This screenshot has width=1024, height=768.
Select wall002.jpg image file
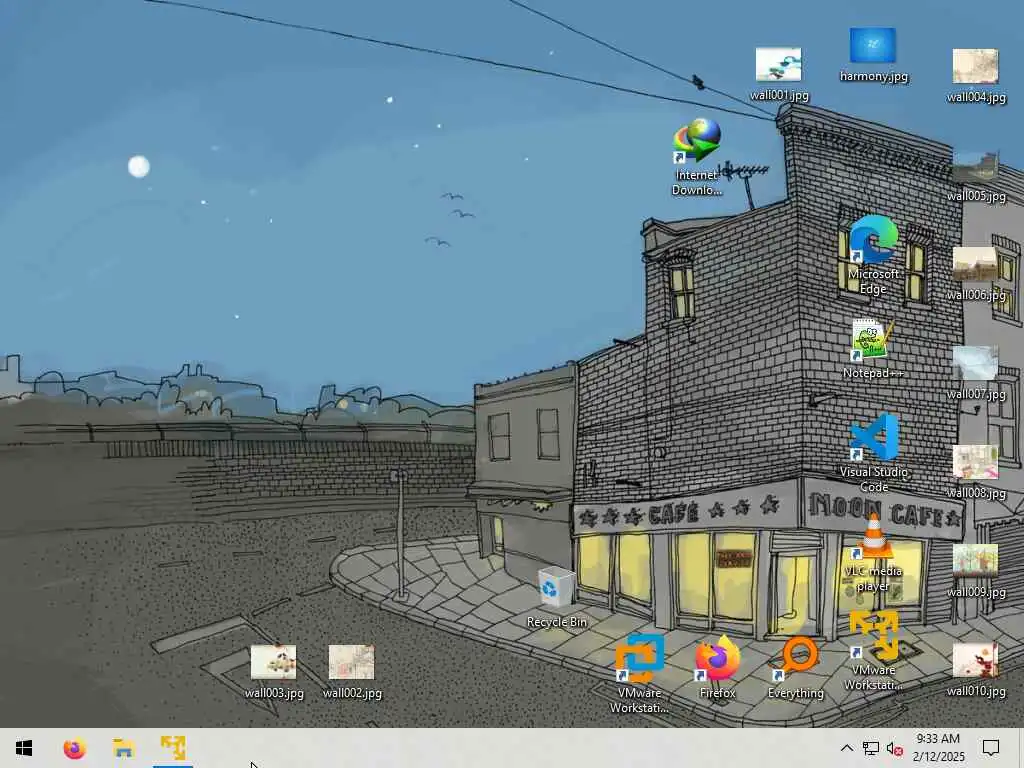coord(352,672)
